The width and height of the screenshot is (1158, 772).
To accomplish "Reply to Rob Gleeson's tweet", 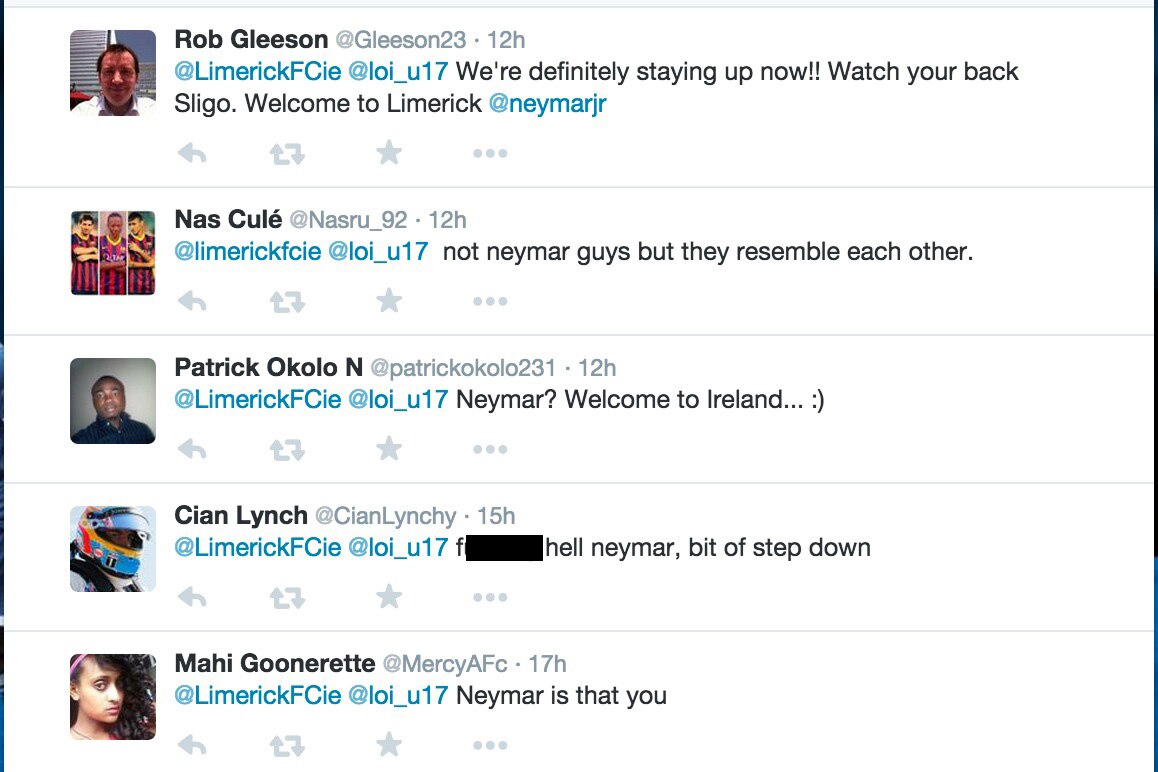I will pyautogui.click(x=191, y=153).
